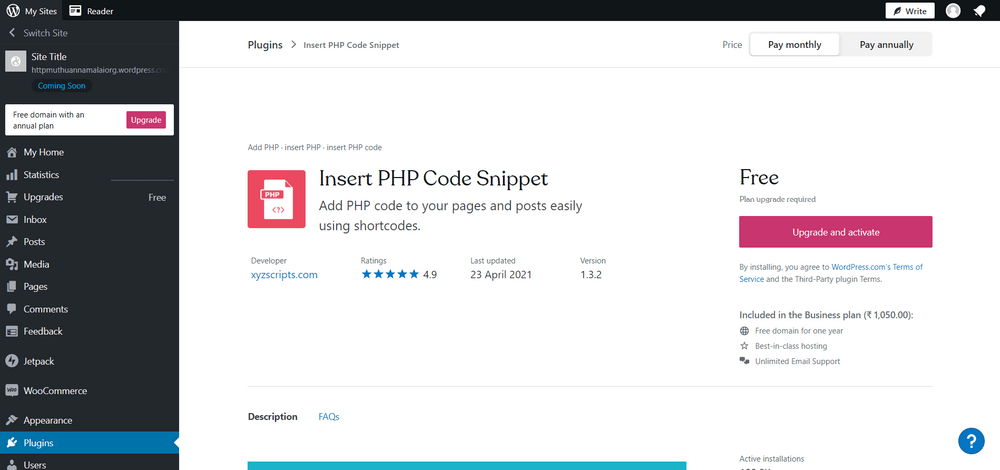Switch to the FAQs tab
The height and width of the screenshot is (470, 1000).
(x=328, y=417)
